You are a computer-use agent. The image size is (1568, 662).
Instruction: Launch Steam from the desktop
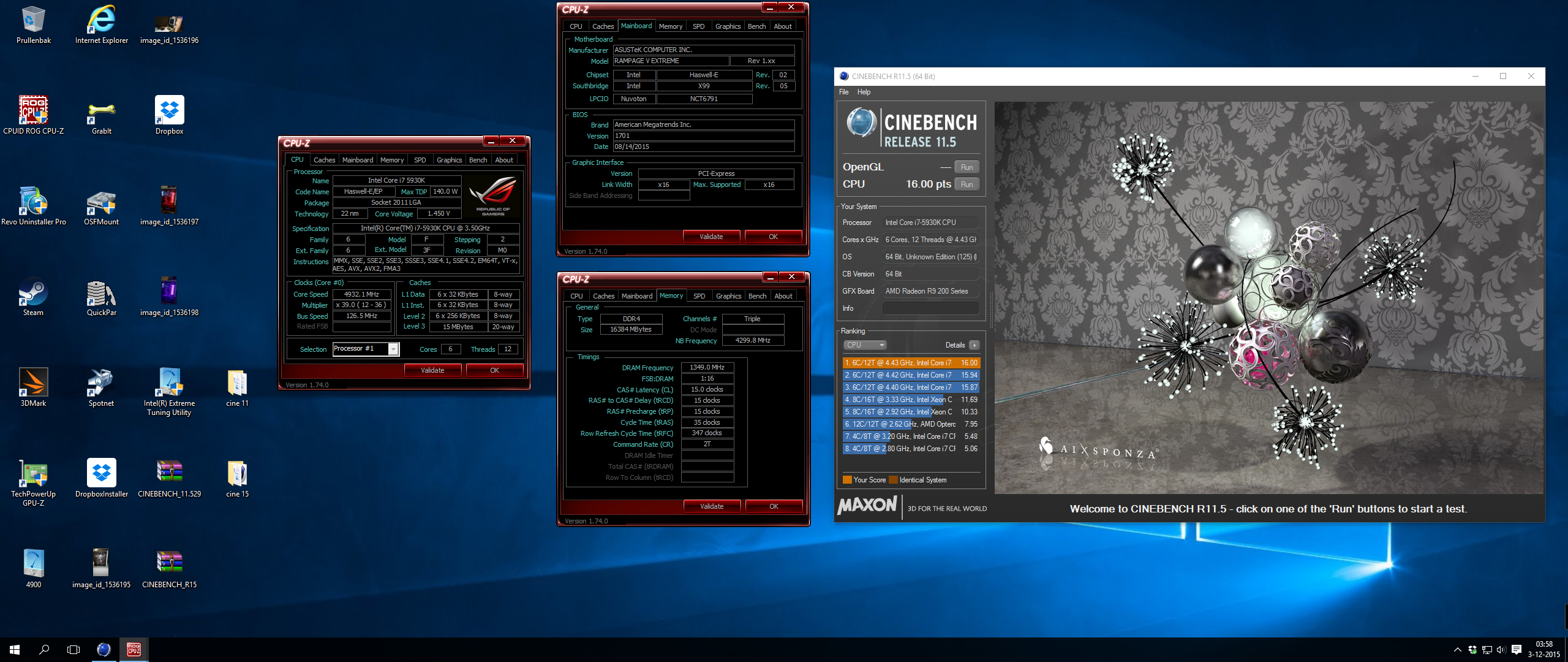[33, 297]
